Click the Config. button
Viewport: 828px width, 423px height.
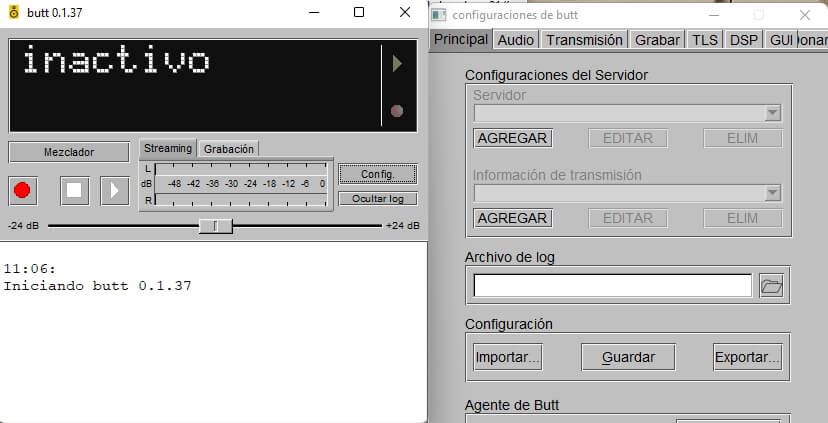(x=378, y=174)
